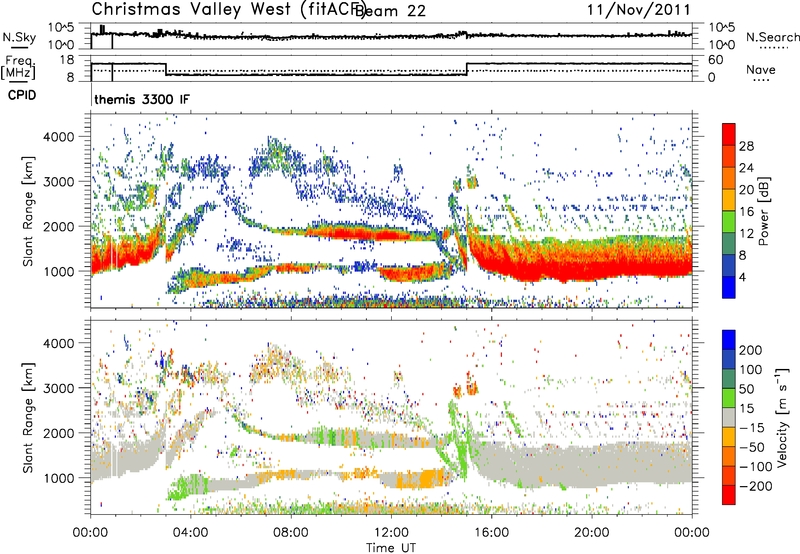The width and height of the screenshot is (800, 554).
Task: Click the '16:00' time axis tick label
Action: pyautogui.click(x=491, y=533)
